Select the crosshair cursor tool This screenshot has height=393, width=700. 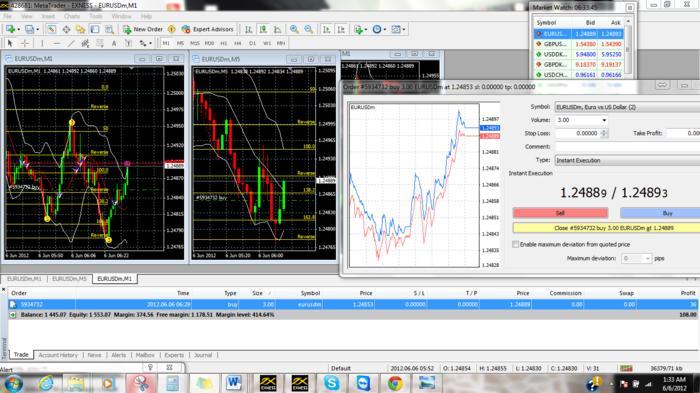click(x=25, y=43)
